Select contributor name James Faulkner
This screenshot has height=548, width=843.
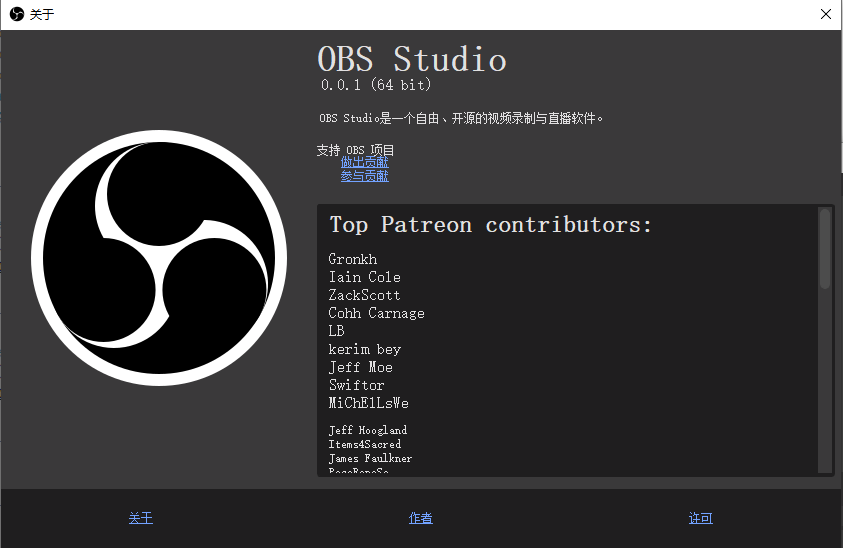pos(370,458)
